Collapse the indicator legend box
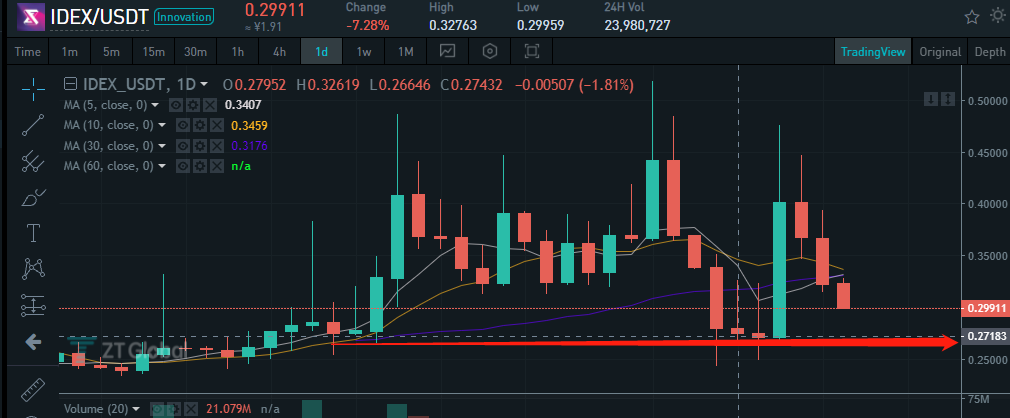This screenshot has height=418, width=1010. 71,84
